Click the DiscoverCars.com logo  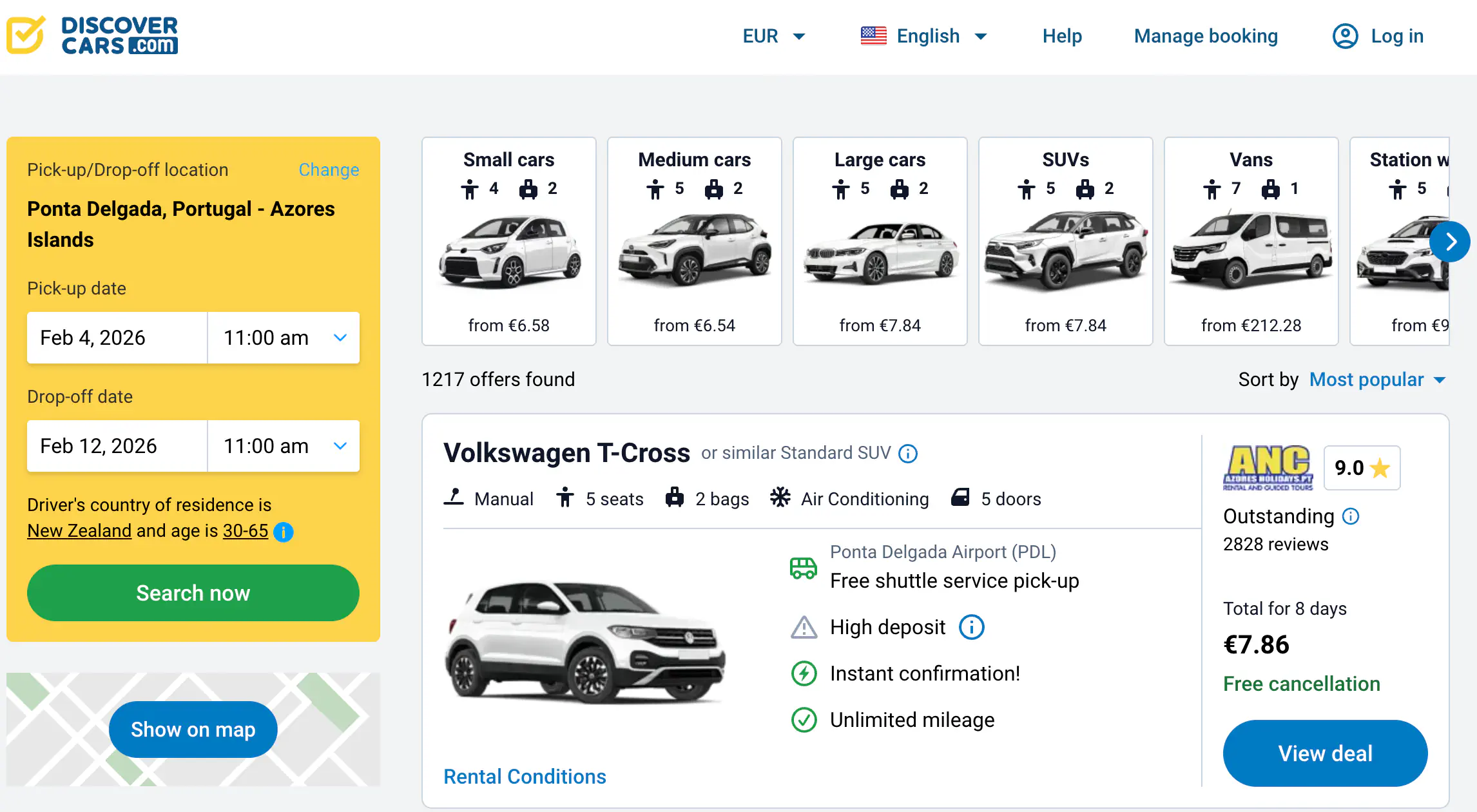[x=92, y=35]
